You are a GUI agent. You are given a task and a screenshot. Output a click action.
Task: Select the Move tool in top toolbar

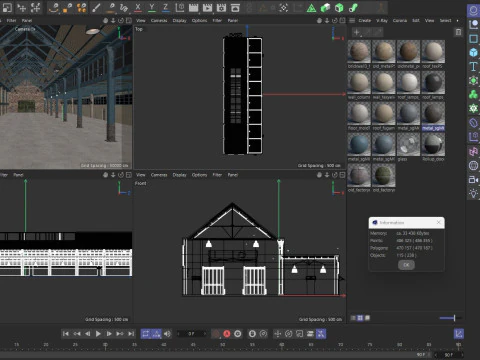point(22,7)
